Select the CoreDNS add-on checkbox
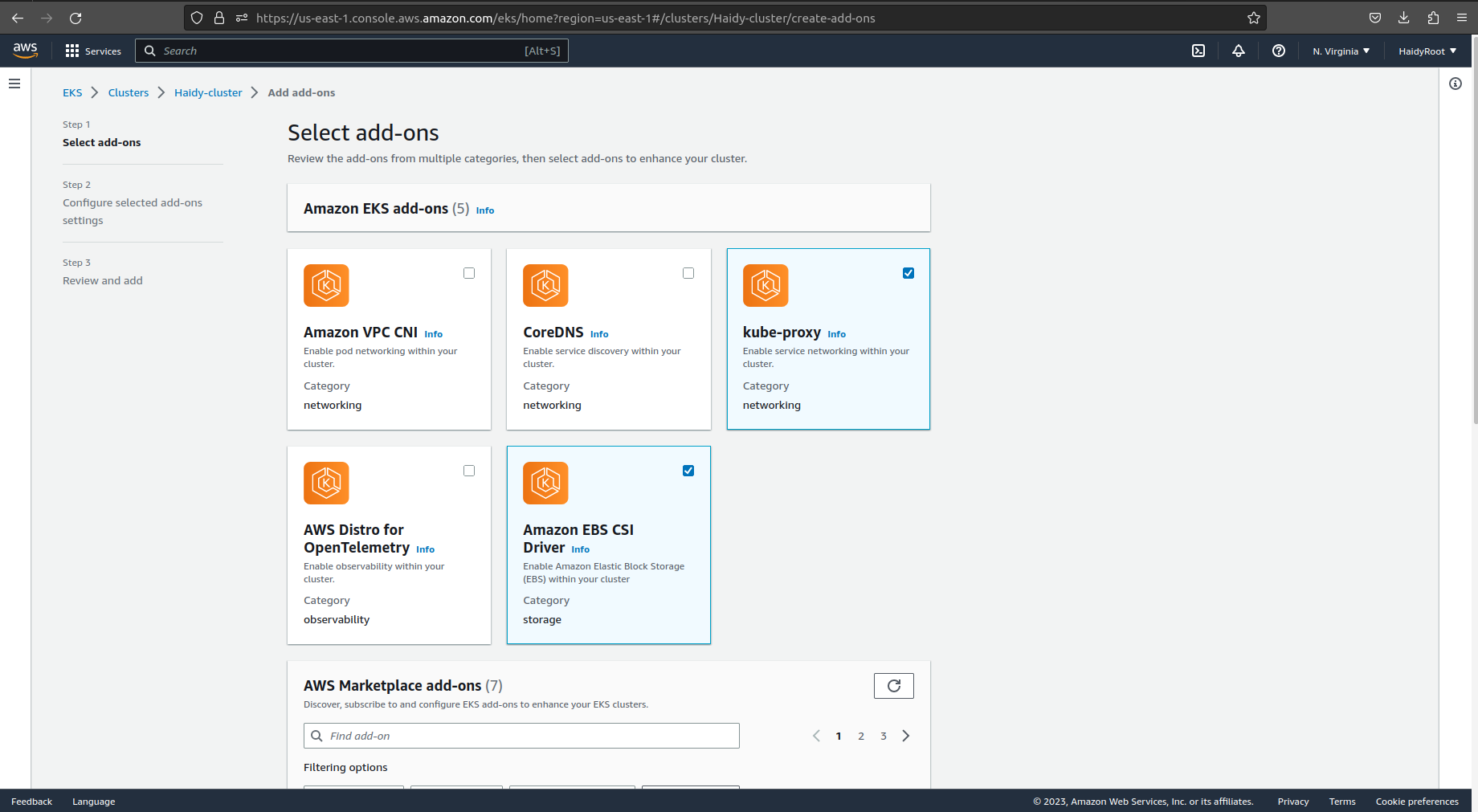The height and width of the screenshot is (812, 1478). pos(688,273)
